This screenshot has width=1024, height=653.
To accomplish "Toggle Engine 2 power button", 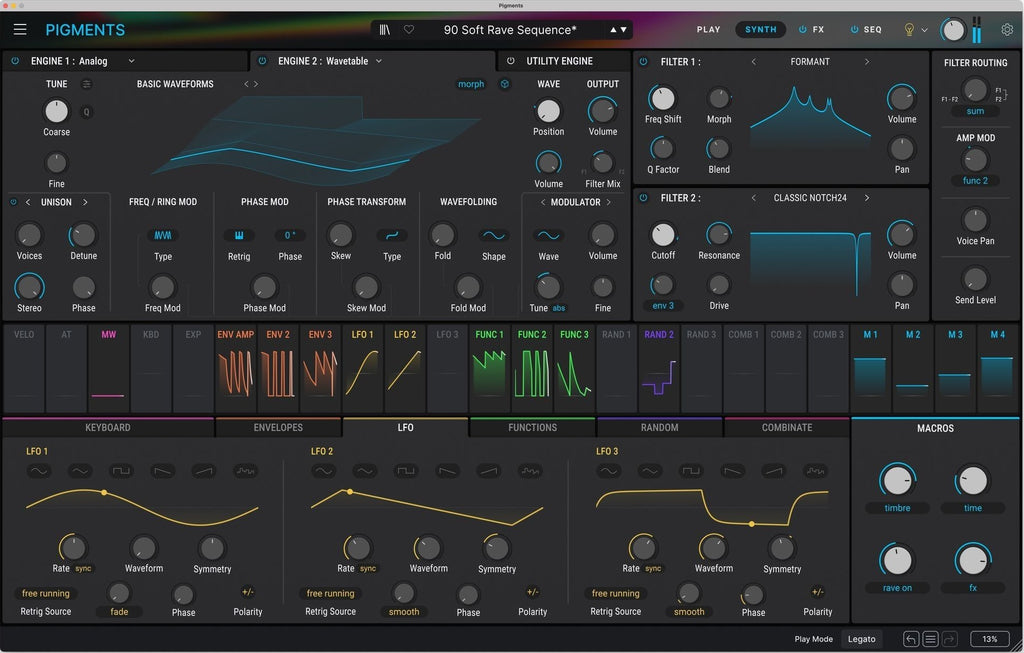I will pyautogui.click(x=263, y=61).
